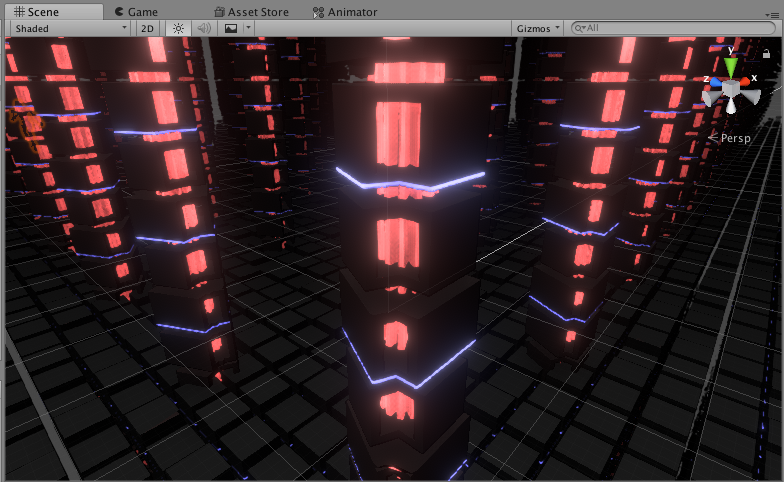
Task: Click the image effects icon in the toolbar
Action: [231, 29]
